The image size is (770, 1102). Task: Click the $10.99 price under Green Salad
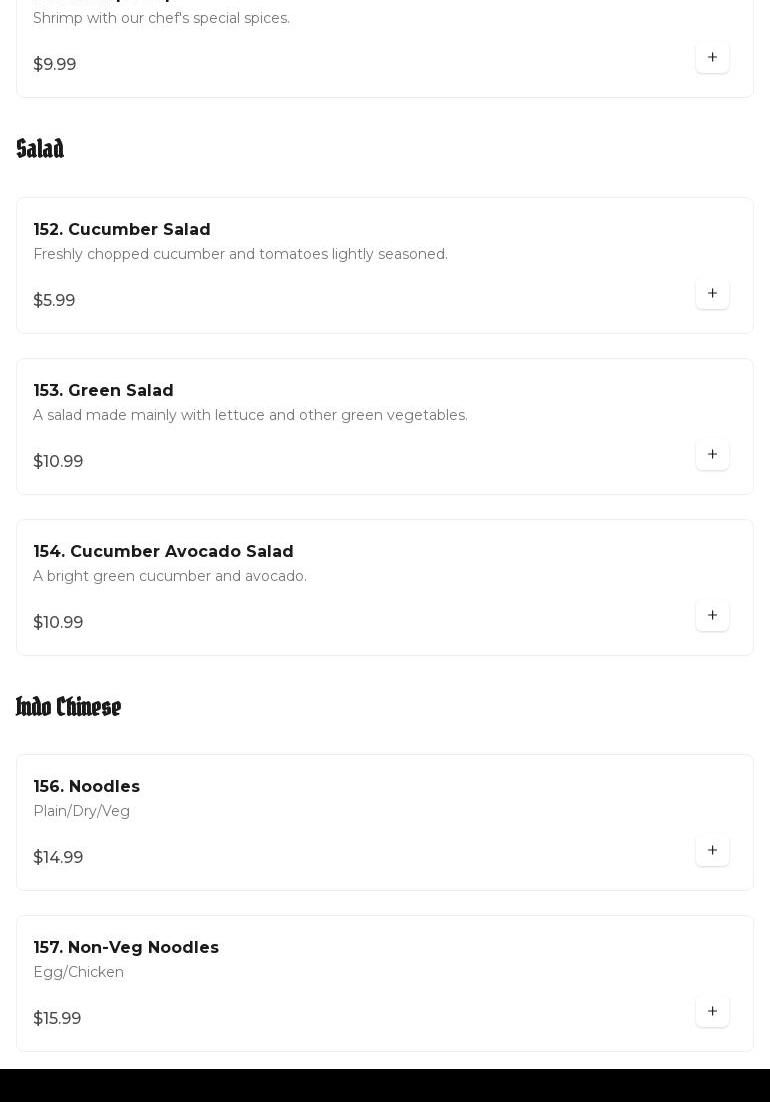58,462
